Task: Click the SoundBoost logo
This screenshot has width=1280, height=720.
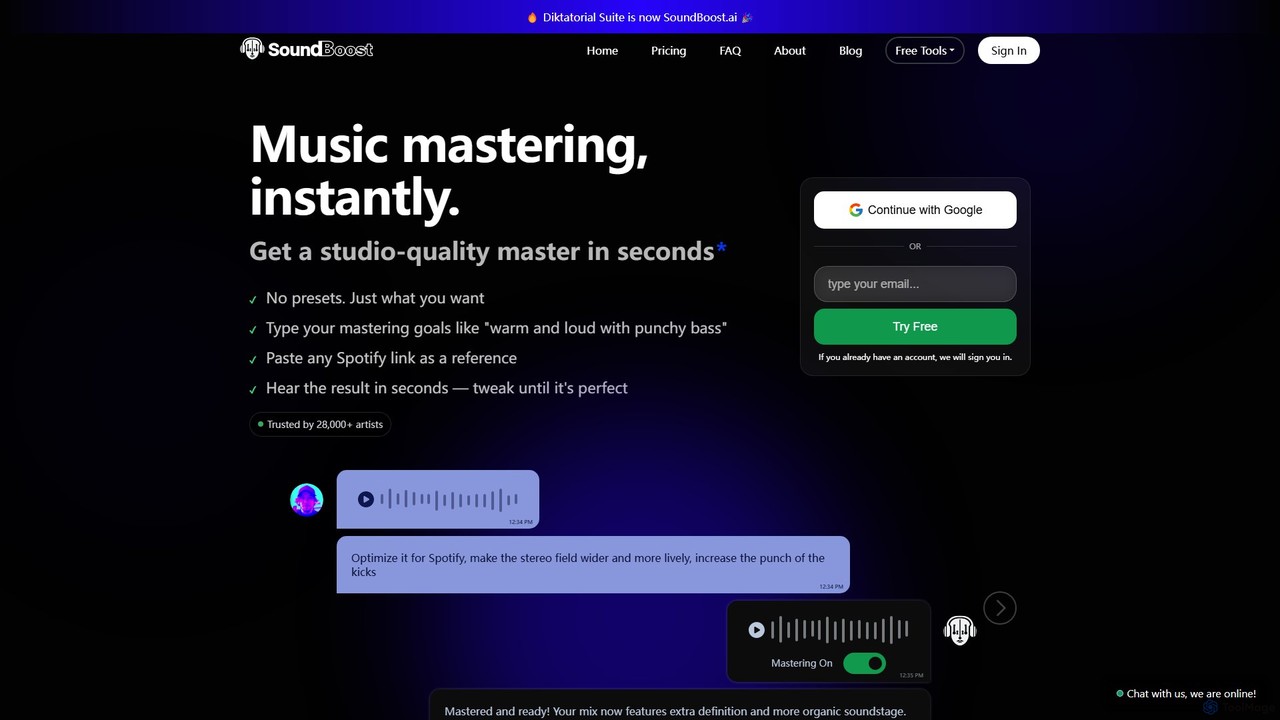Action: coord(306,49)
